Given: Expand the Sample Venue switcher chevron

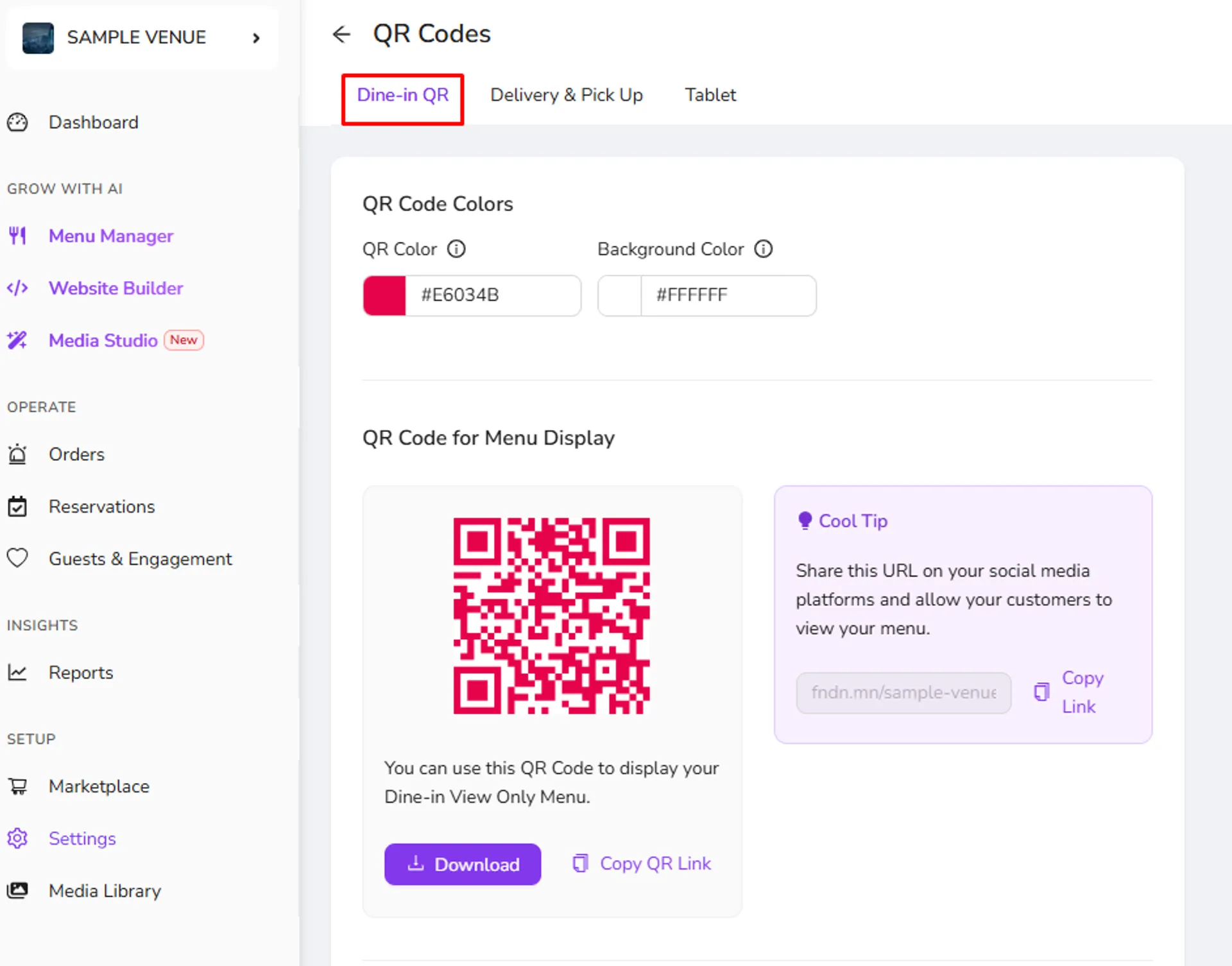Looking at the screenshot, I should tap(256, 38).
